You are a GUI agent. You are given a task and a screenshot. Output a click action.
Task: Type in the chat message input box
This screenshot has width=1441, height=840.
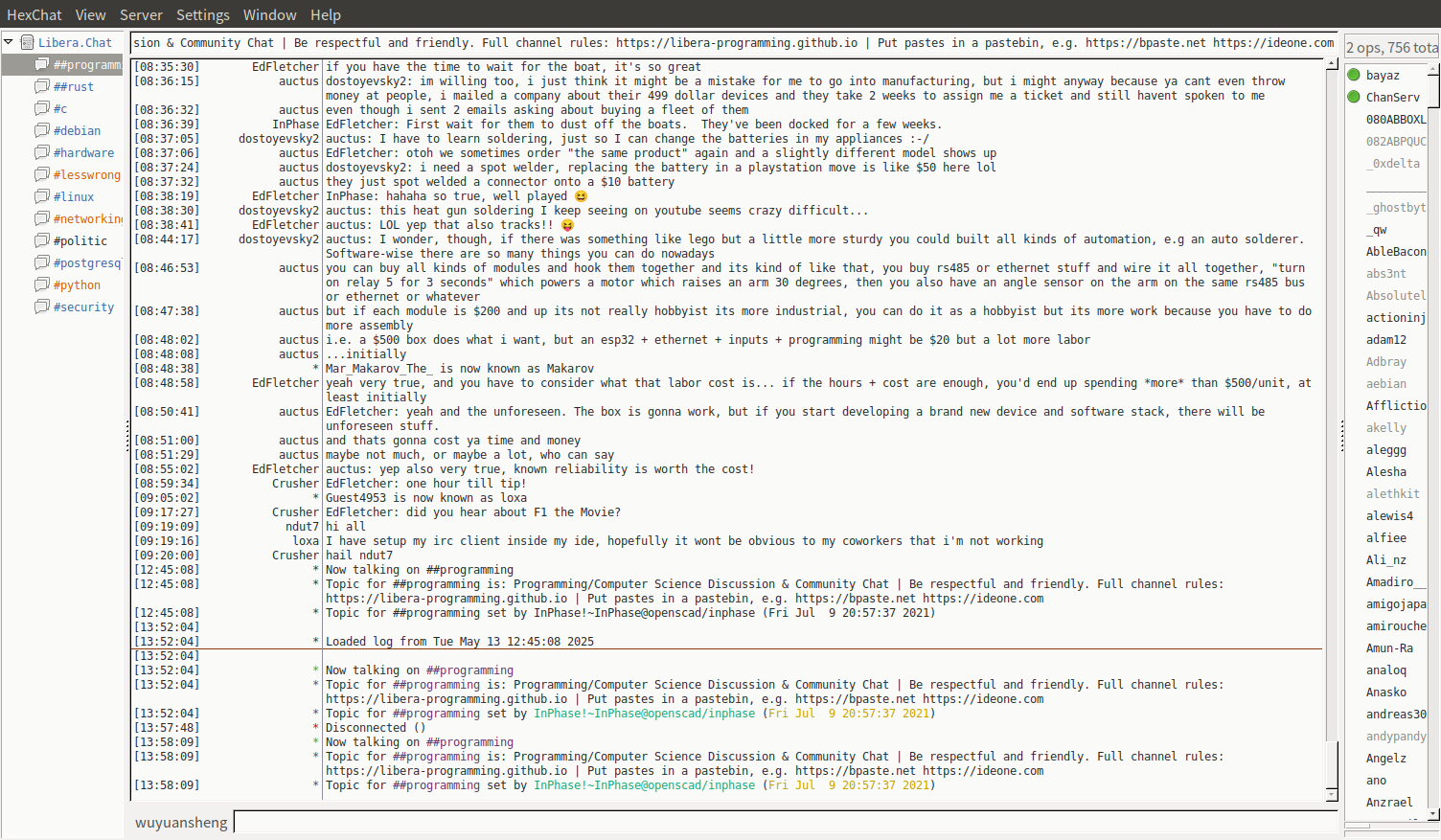pos(784,822)
